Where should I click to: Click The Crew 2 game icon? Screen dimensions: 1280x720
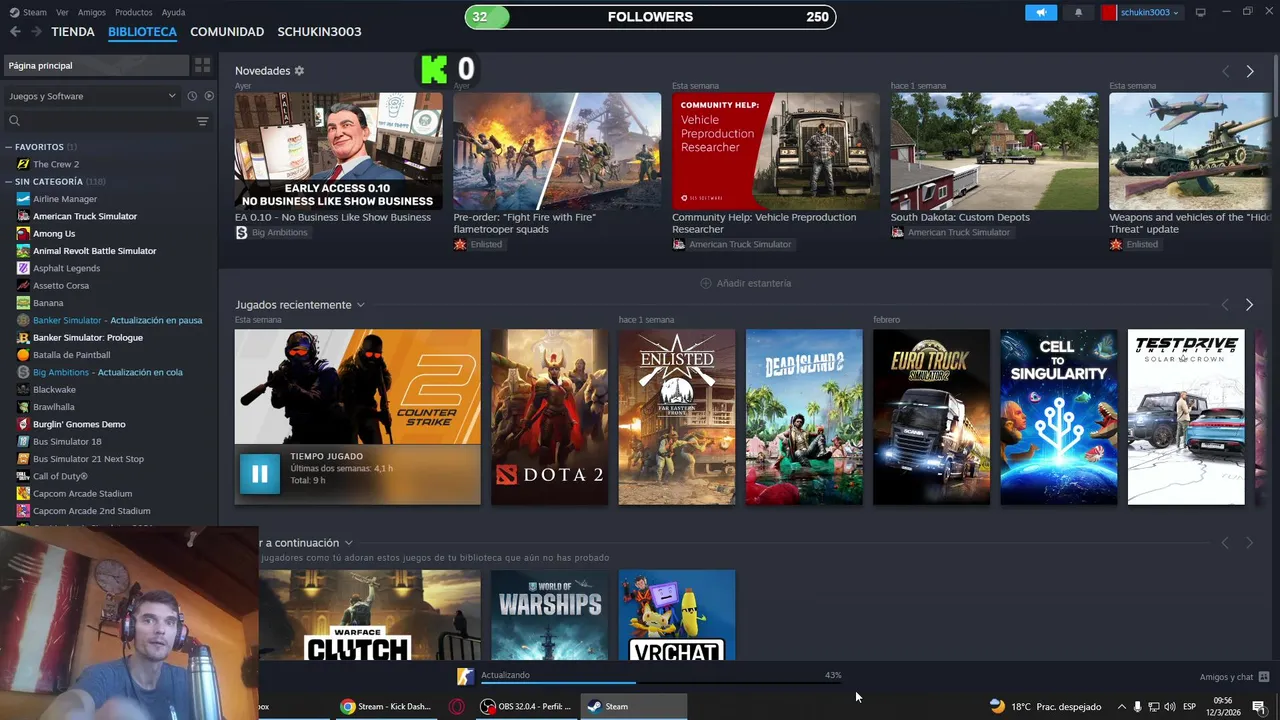coord(23,164)
